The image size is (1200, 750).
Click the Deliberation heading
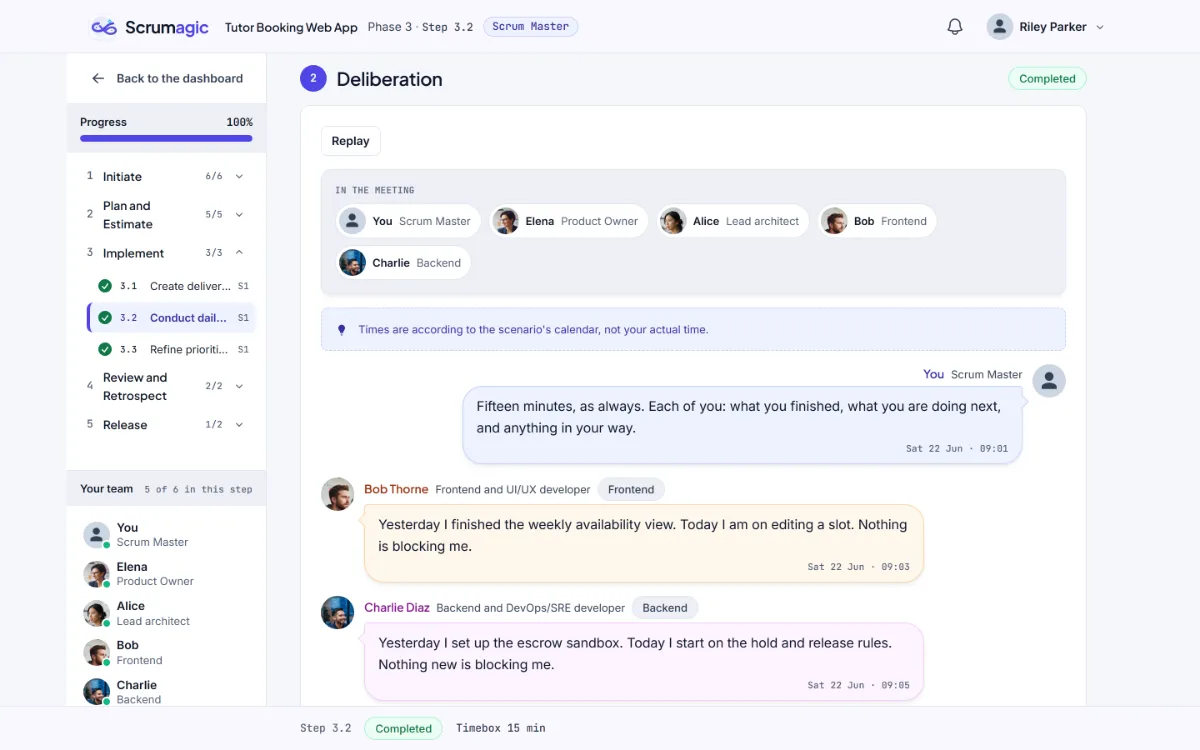point(390,79)
